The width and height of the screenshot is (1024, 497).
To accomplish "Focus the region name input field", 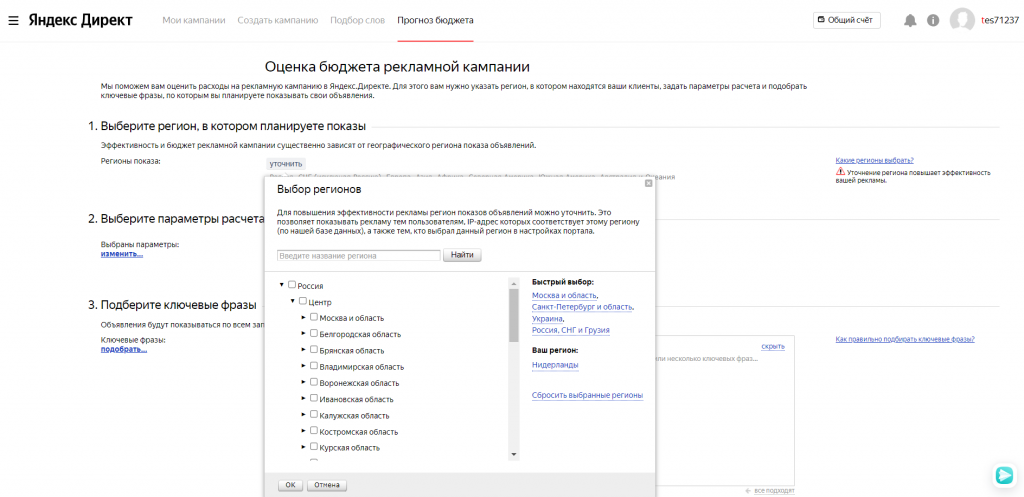I will (x=359, y=256).
